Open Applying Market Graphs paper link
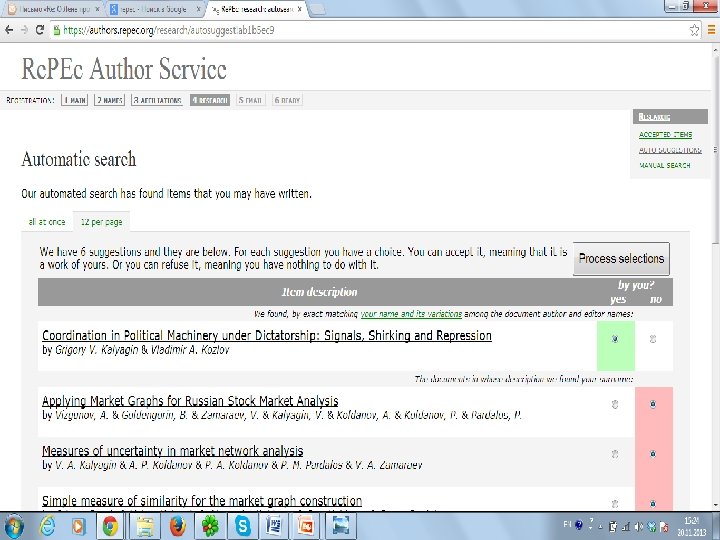The image size is (720, 540). 190,401
